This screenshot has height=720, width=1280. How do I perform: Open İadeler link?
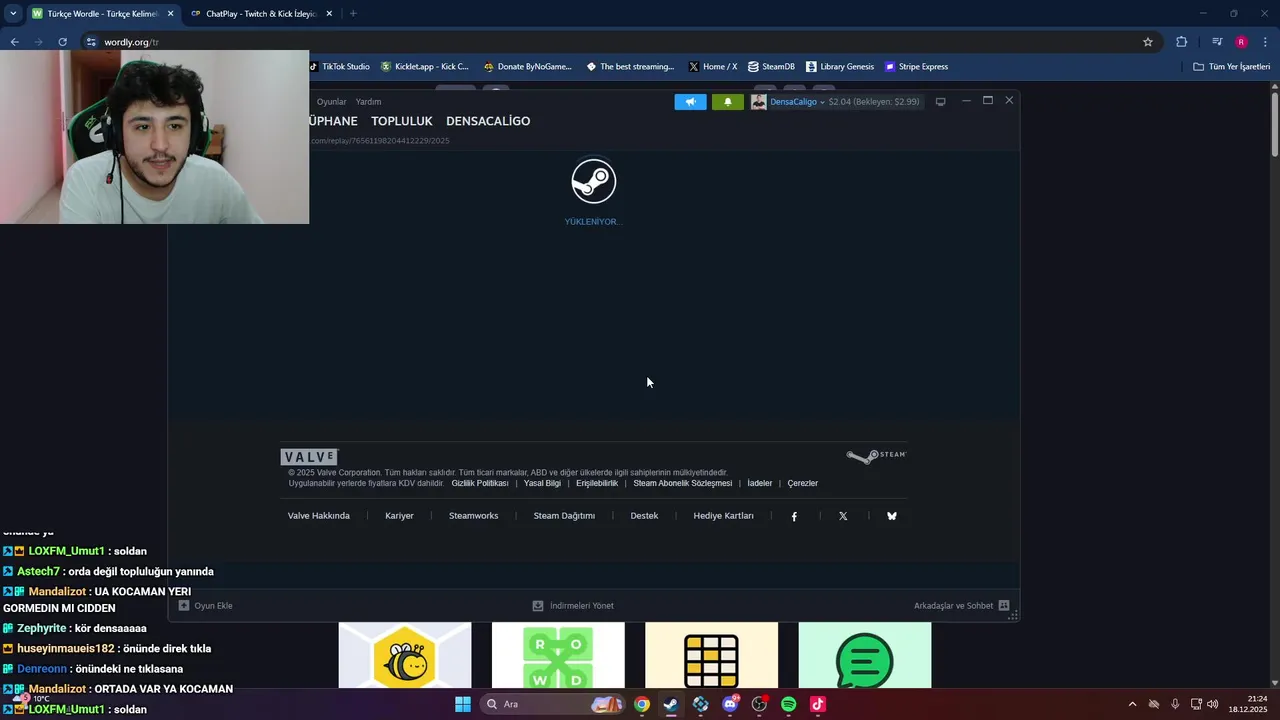pyautogui.click(x=760, y=483)
